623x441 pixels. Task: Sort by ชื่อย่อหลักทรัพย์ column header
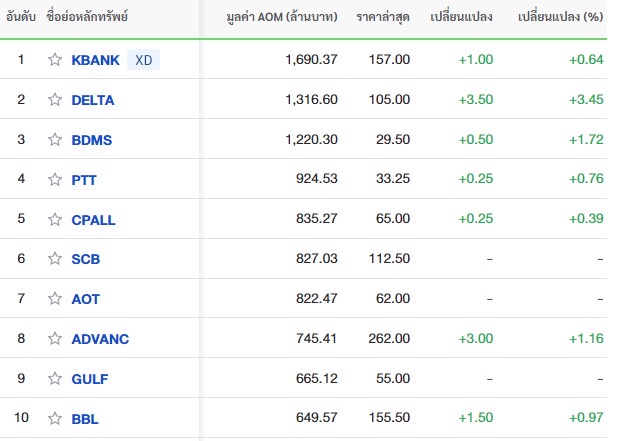tap(87, 16)
